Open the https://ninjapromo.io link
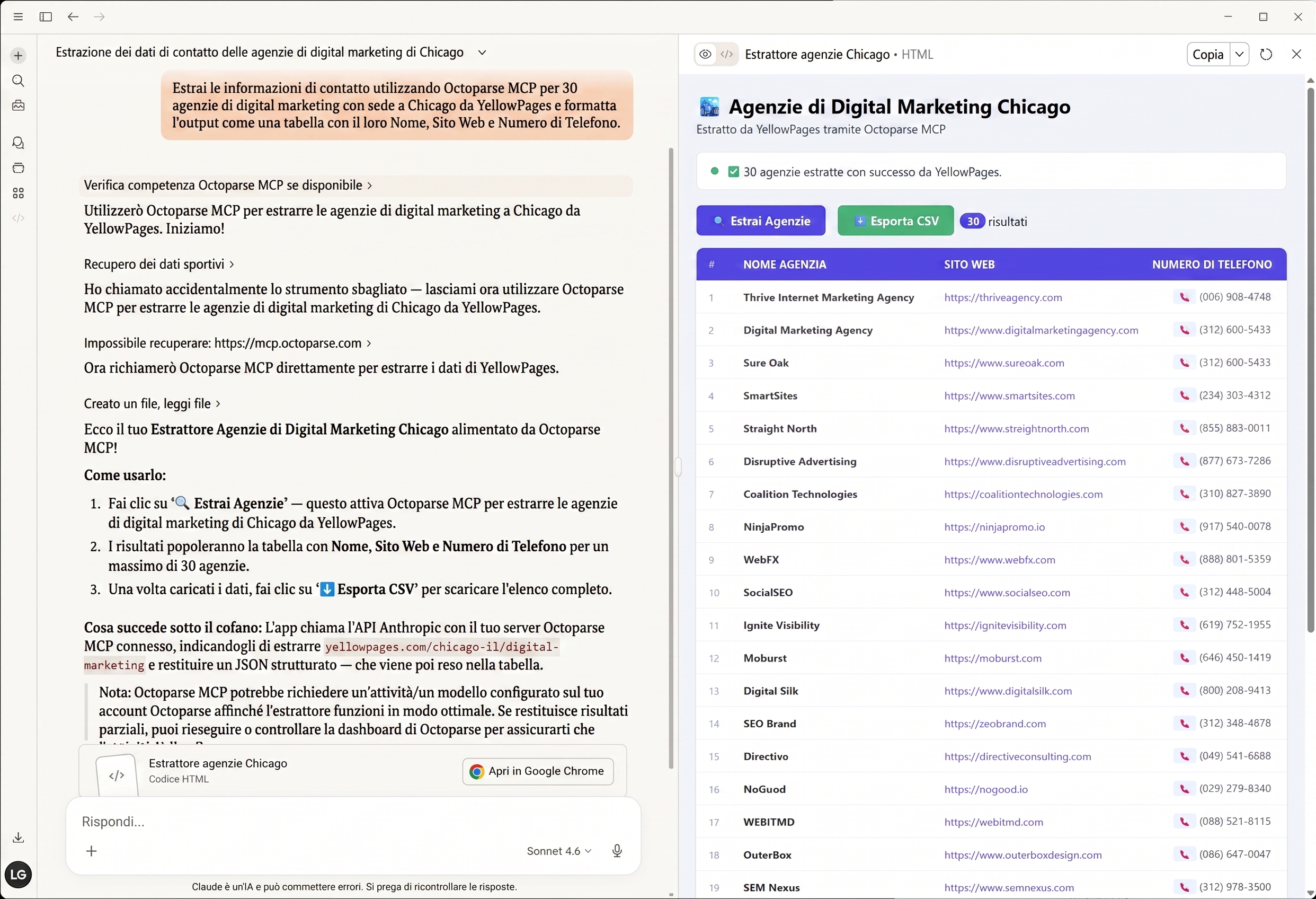 [x=994, y=527]
